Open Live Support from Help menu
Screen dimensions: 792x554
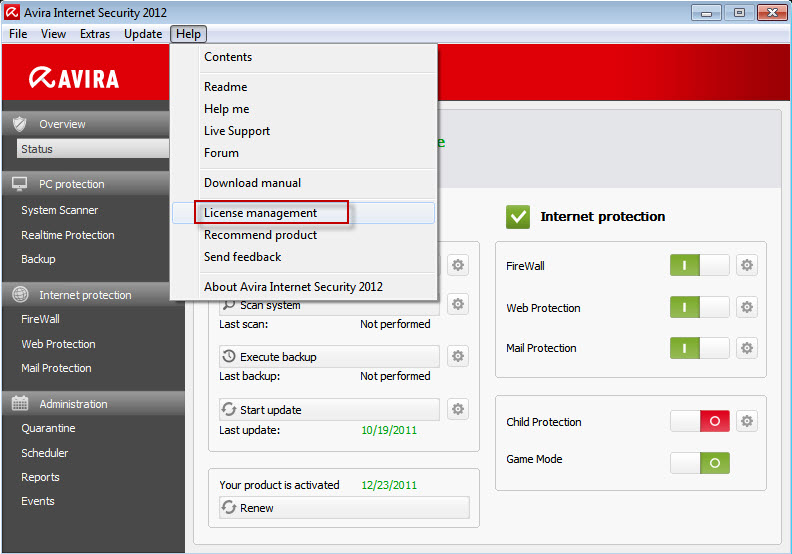(304, 131)
